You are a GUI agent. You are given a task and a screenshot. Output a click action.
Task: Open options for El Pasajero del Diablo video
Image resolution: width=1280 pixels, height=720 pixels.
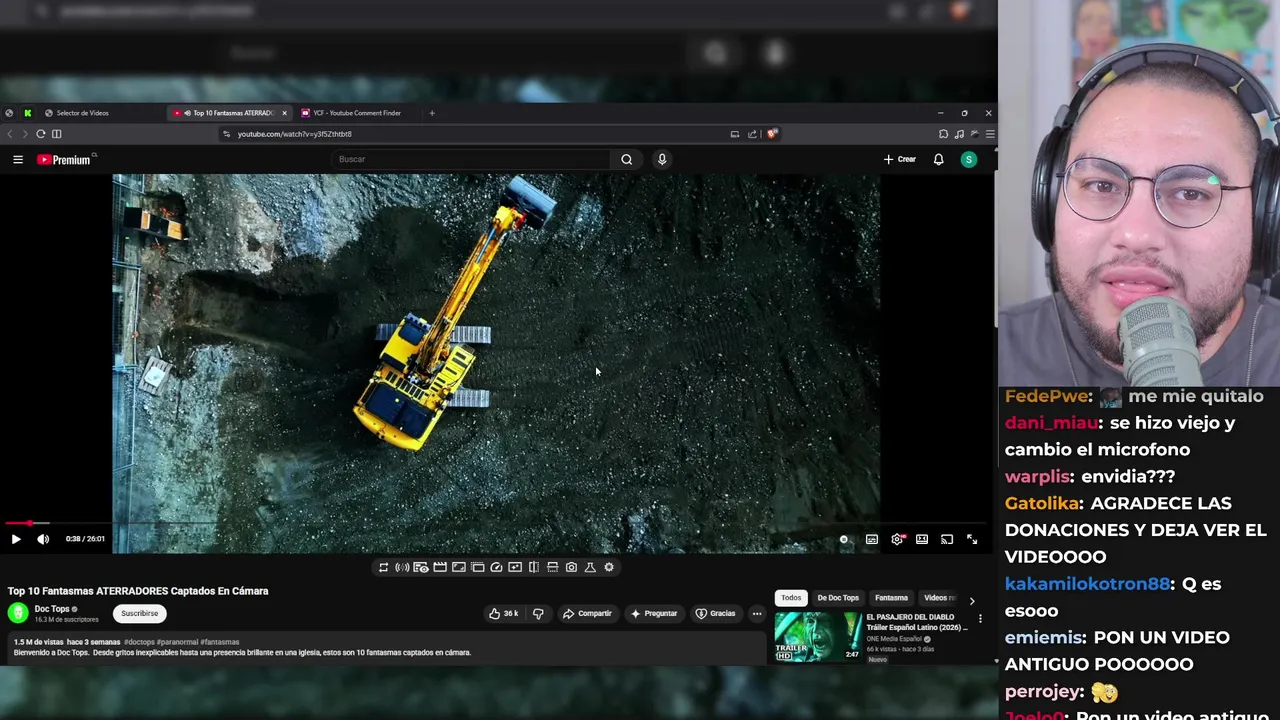pos(980,619)
